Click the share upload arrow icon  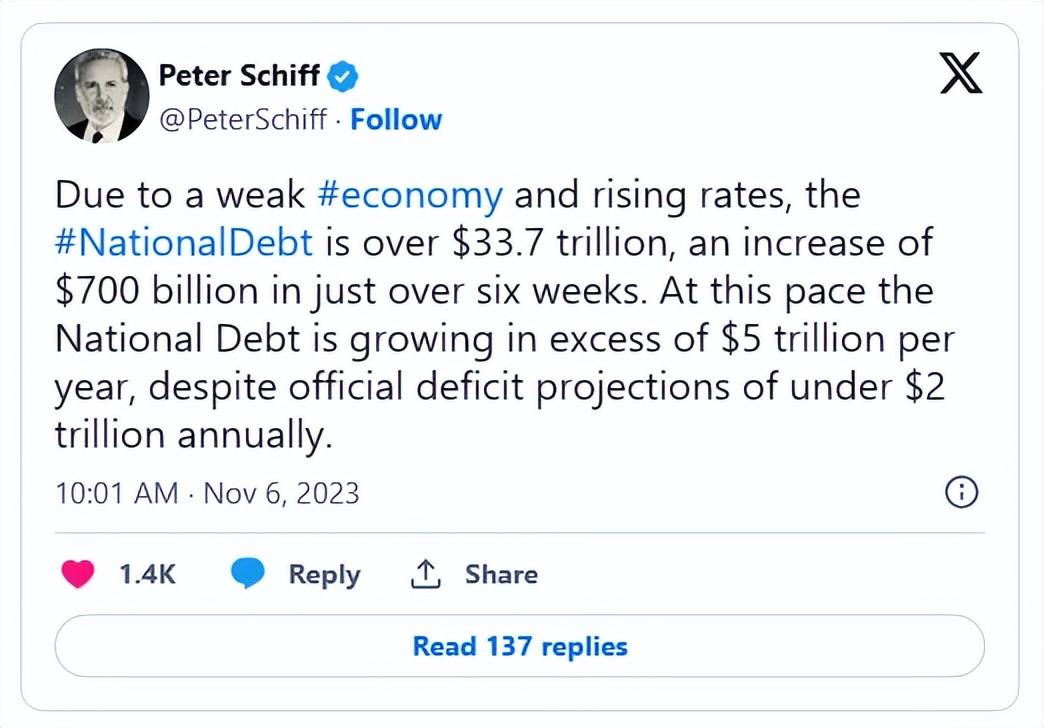[x=426, y=574]
